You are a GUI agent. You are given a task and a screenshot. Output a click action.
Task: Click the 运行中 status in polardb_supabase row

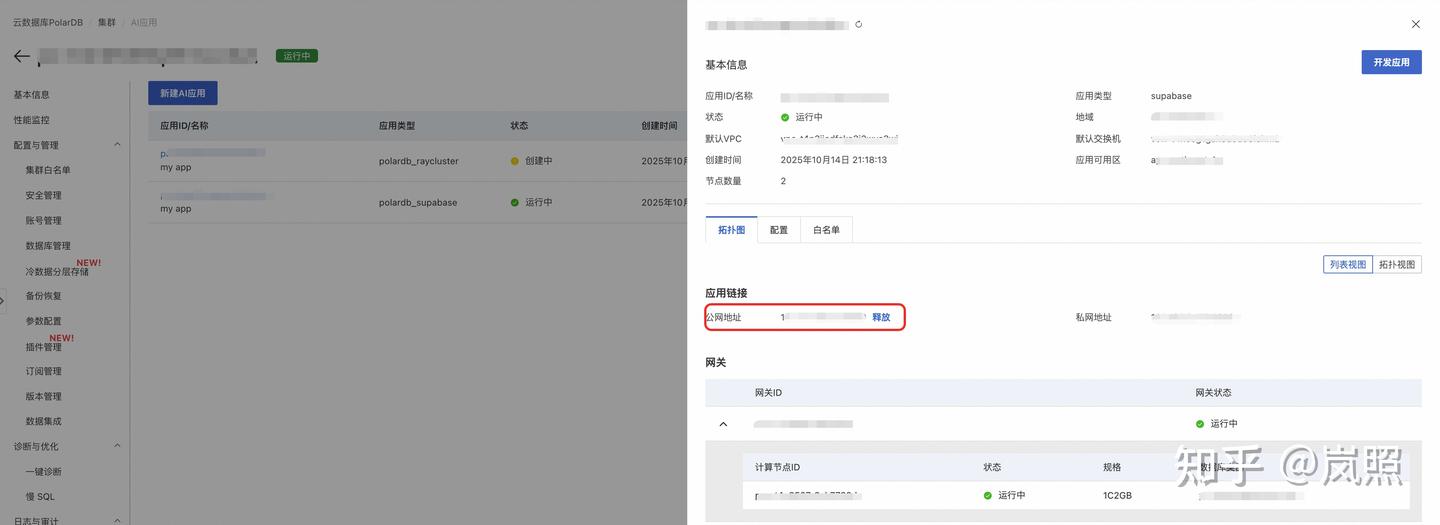tap(531, 202)
